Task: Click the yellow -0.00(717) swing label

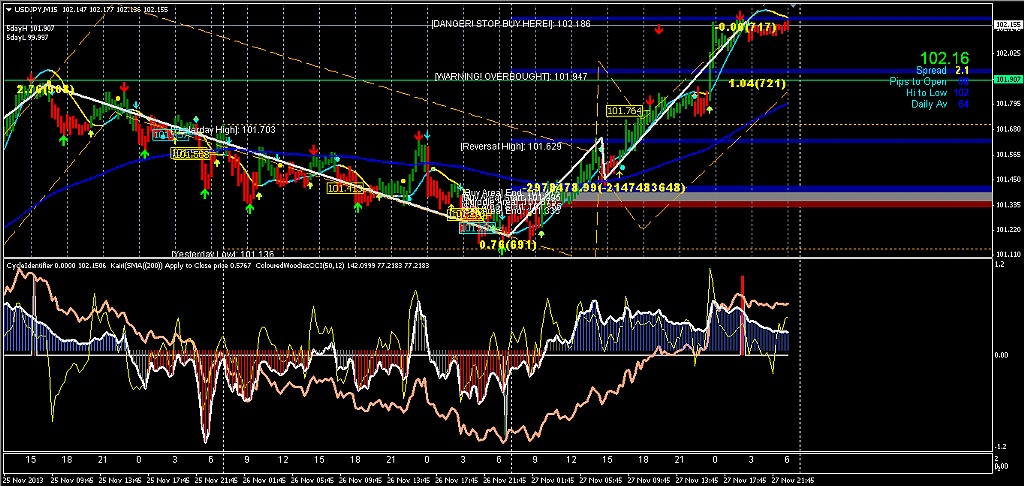Action: click(x=744, y=27)
